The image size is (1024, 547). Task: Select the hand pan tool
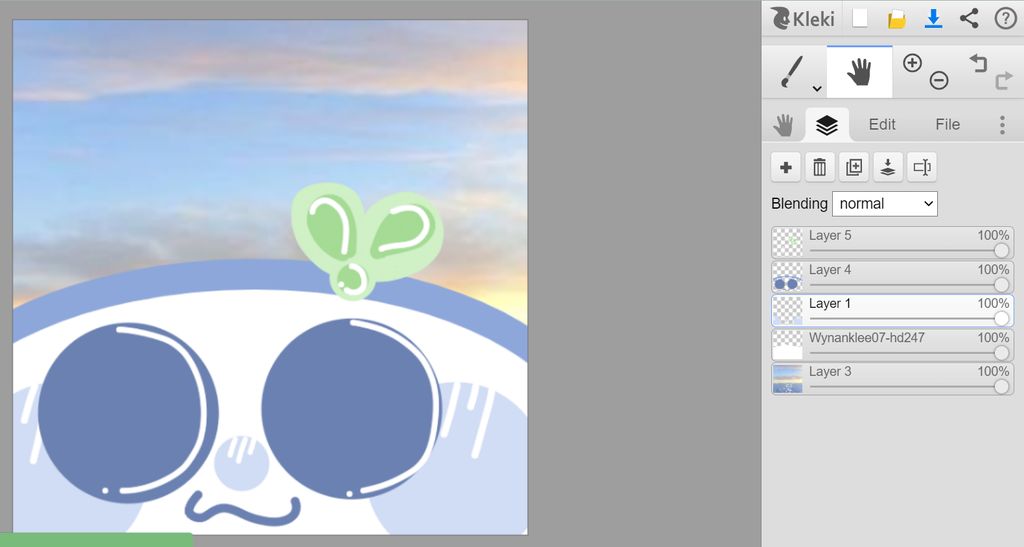point(859,72)
